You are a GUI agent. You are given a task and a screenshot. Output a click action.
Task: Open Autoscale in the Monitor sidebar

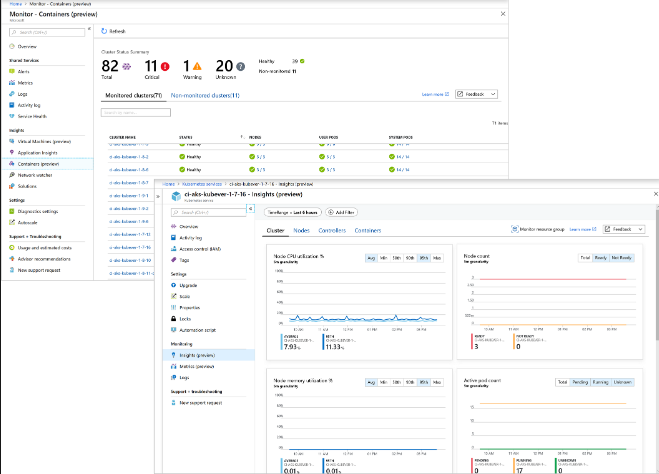click(x=27, y=223)
